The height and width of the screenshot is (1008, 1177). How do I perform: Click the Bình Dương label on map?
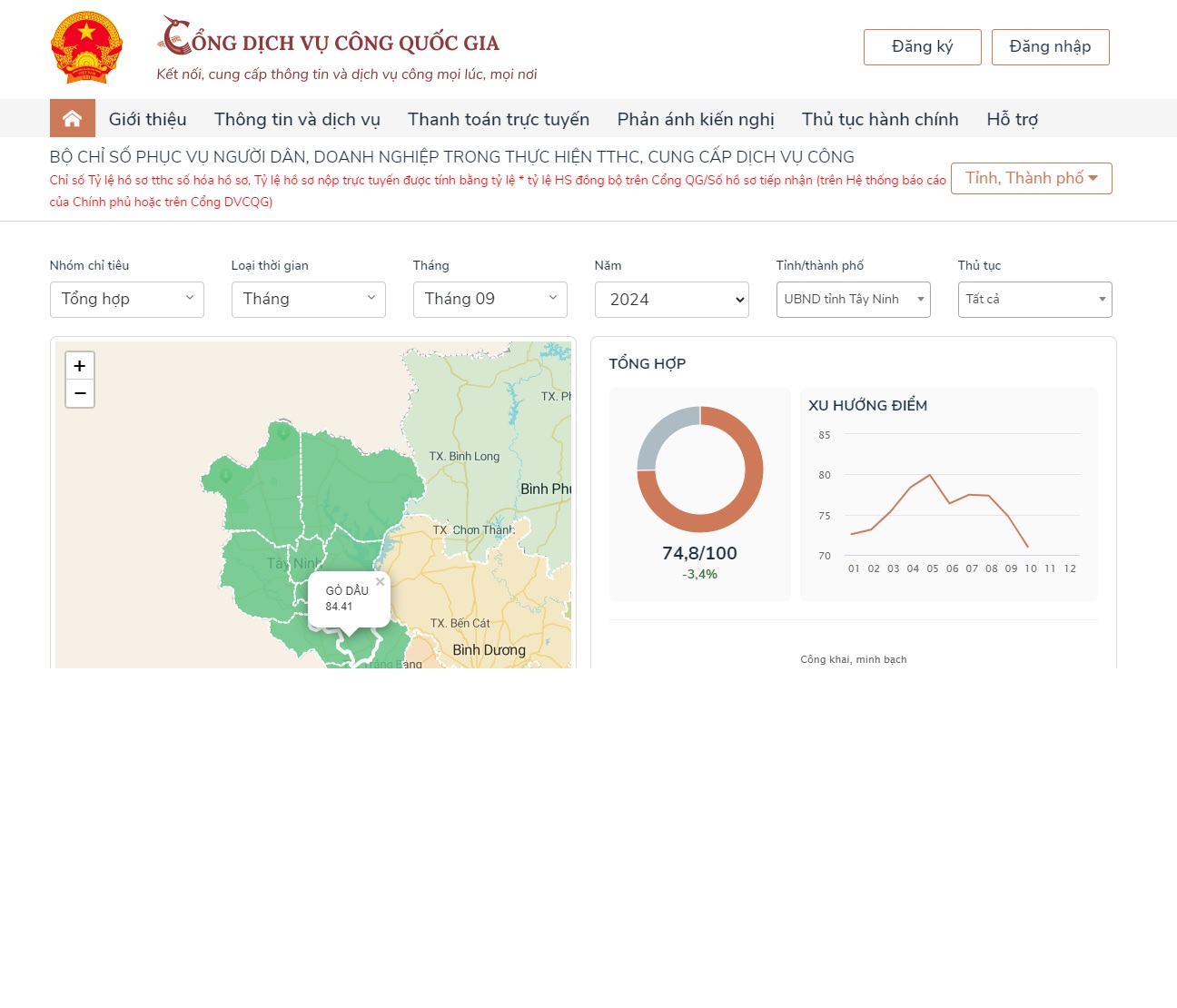coord(490,650)
